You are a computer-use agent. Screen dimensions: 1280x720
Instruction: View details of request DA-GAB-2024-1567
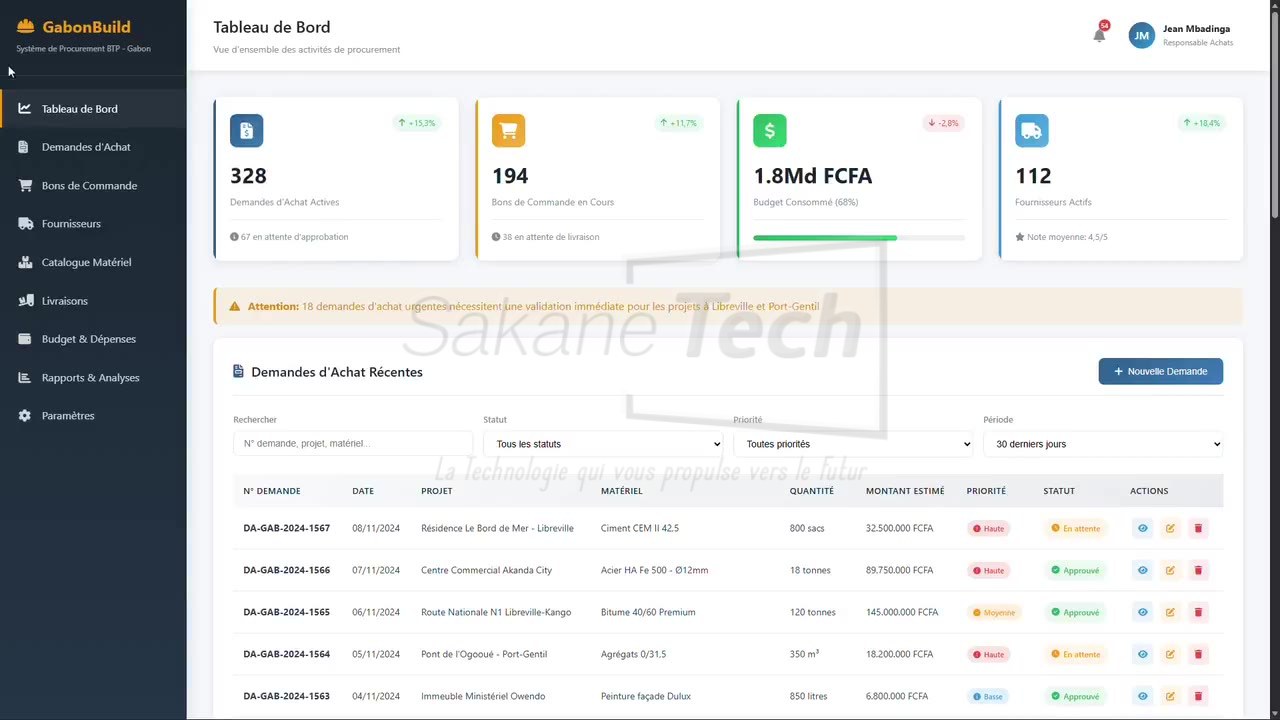[1142, 528]
